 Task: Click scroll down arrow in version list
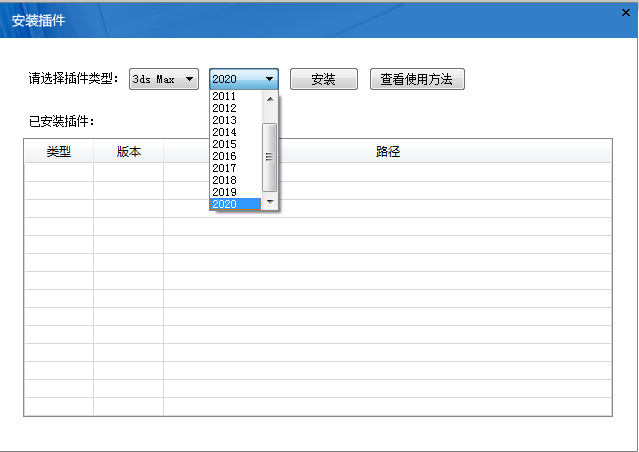[x=269, y=203]
